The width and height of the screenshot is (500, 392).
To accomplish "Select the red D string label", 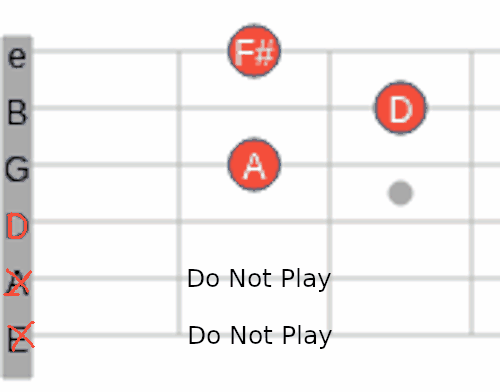I will click(x=17, y=227).
